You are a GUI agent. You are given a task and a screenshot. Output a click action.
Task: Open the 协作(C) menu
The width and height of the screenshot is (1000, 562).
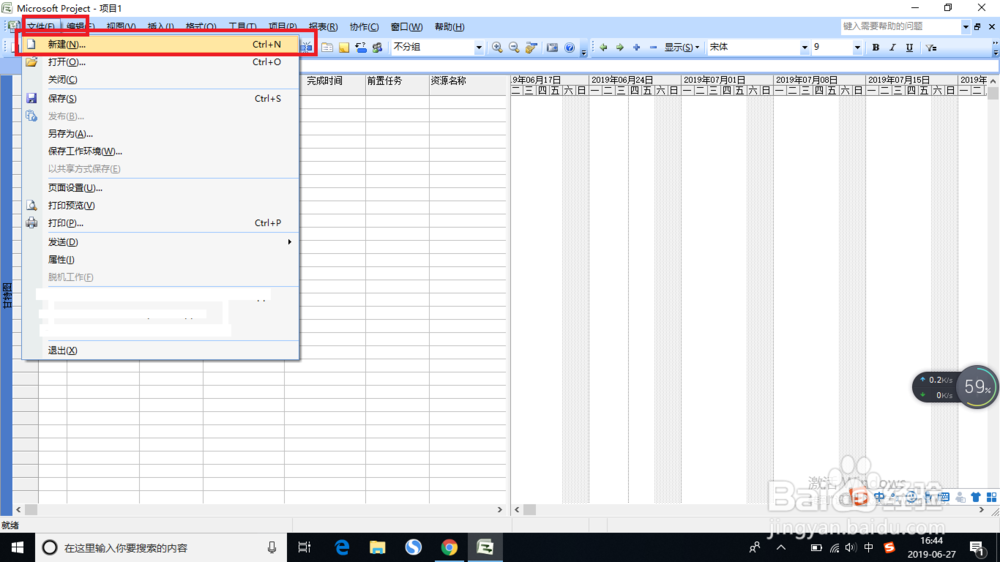364,27
